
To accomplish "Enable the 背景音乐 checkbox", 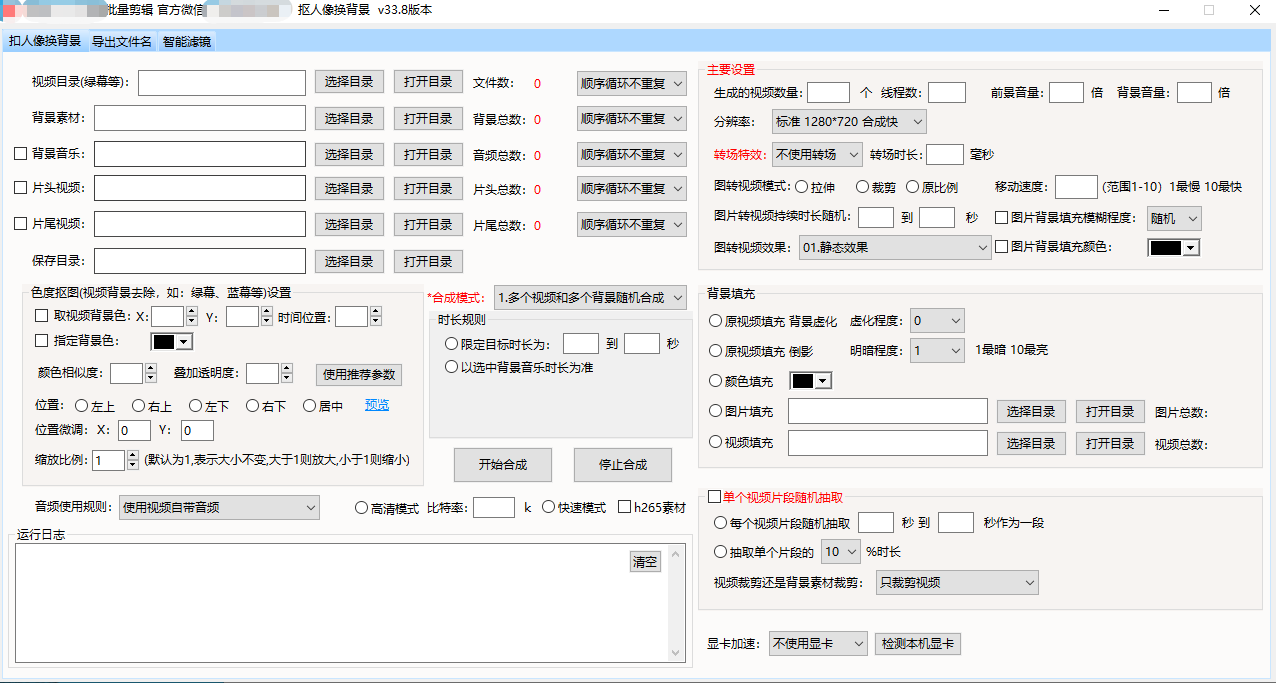I will 20,154.
